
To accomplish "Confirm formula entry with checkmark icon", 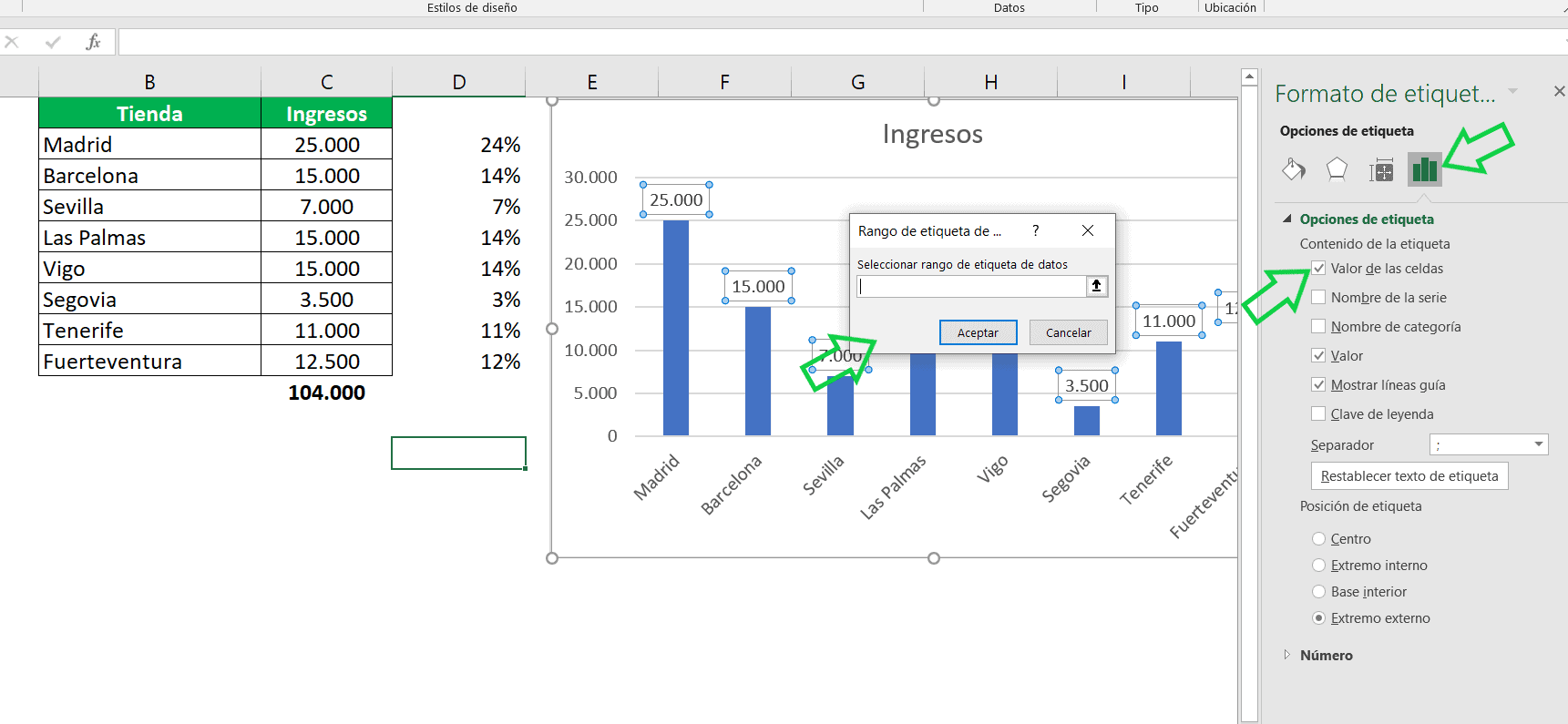I will (x=53, y=42).
